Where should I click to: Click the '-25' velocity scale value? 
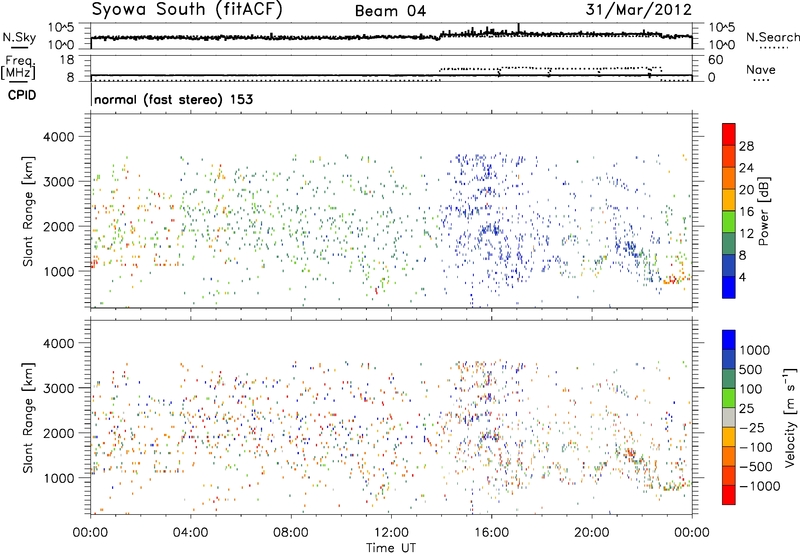tap(752, 427)
